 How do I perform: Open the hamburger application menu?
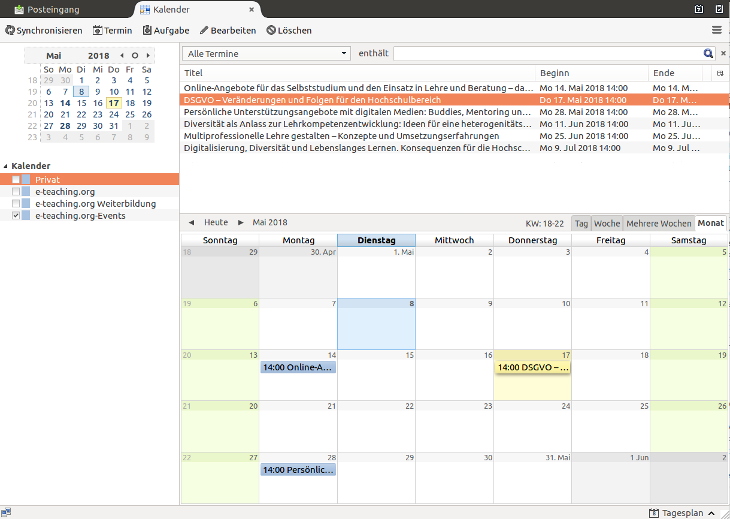coord(716,31)
